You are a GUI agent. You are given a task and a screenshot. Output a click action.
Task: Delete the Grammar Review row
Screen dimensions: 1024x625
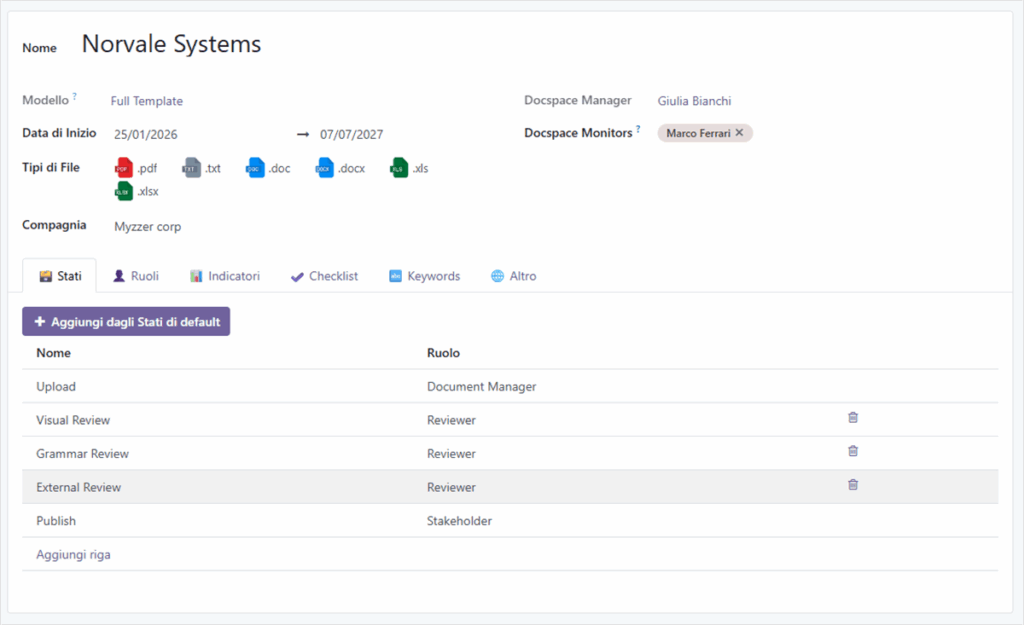point(853,451)
